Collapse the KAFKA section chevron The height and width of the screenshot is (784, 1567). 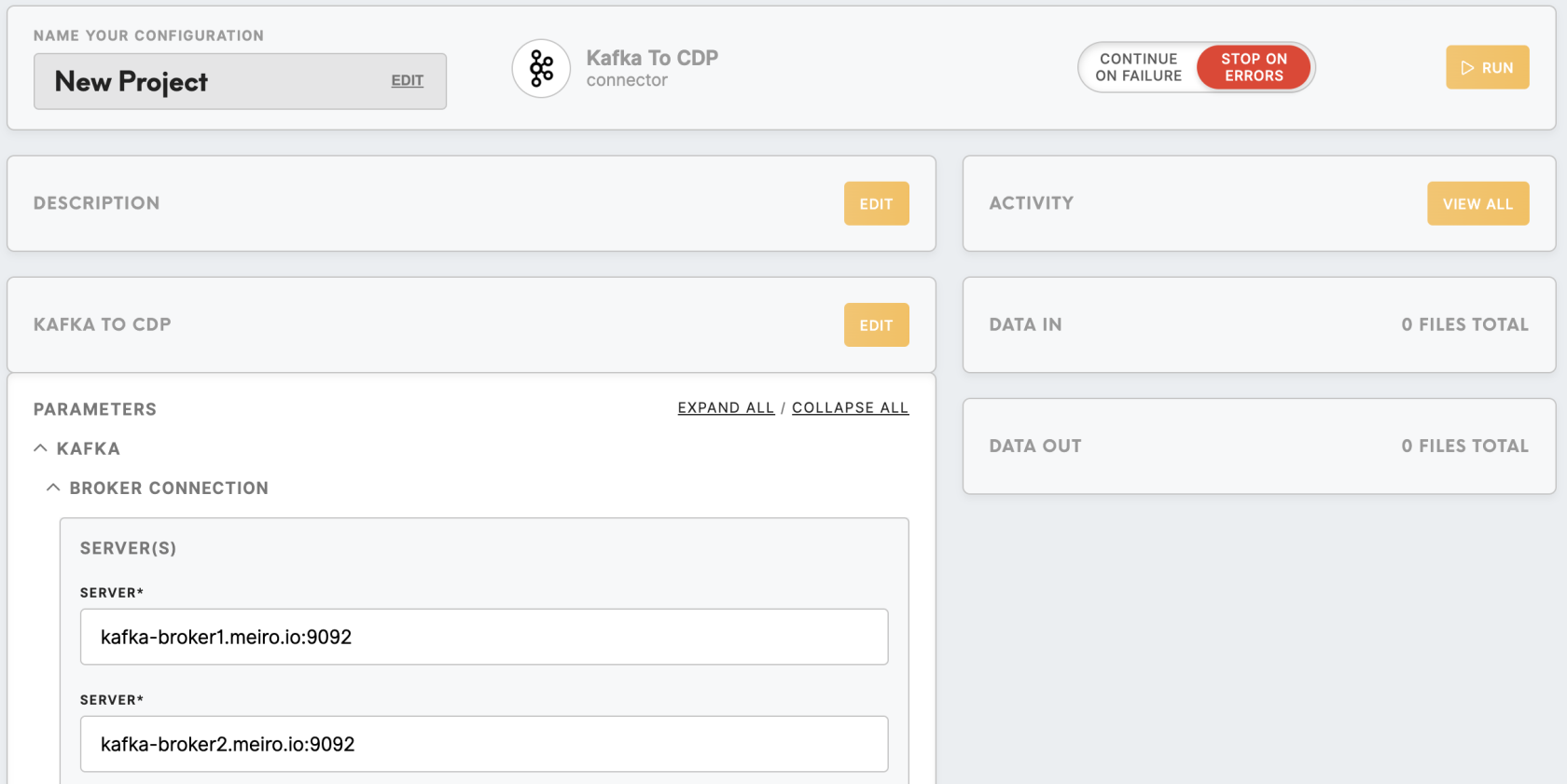[40, 448]
